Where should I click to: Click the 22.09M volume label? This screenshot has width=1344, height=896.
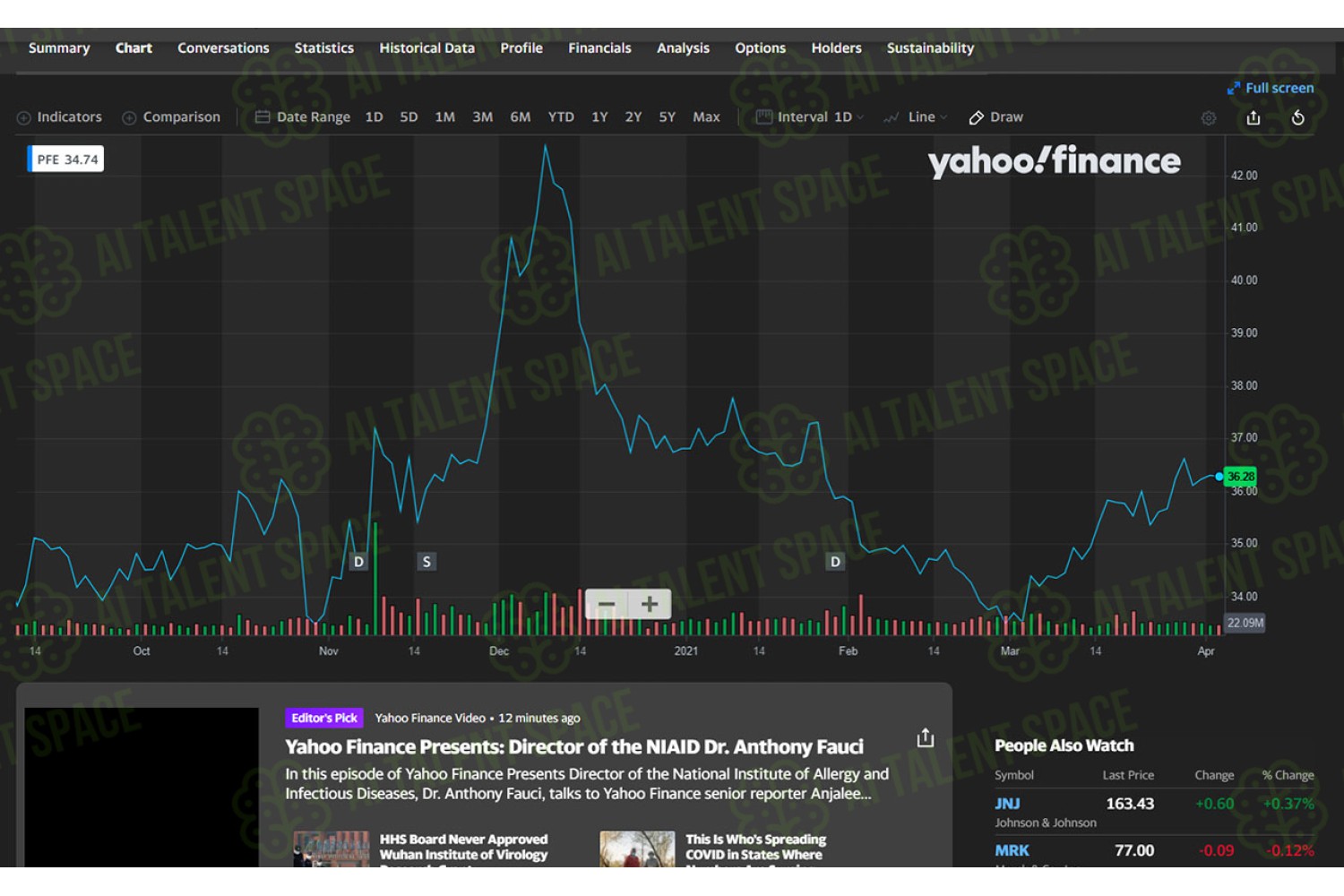tap(1245, 623)
